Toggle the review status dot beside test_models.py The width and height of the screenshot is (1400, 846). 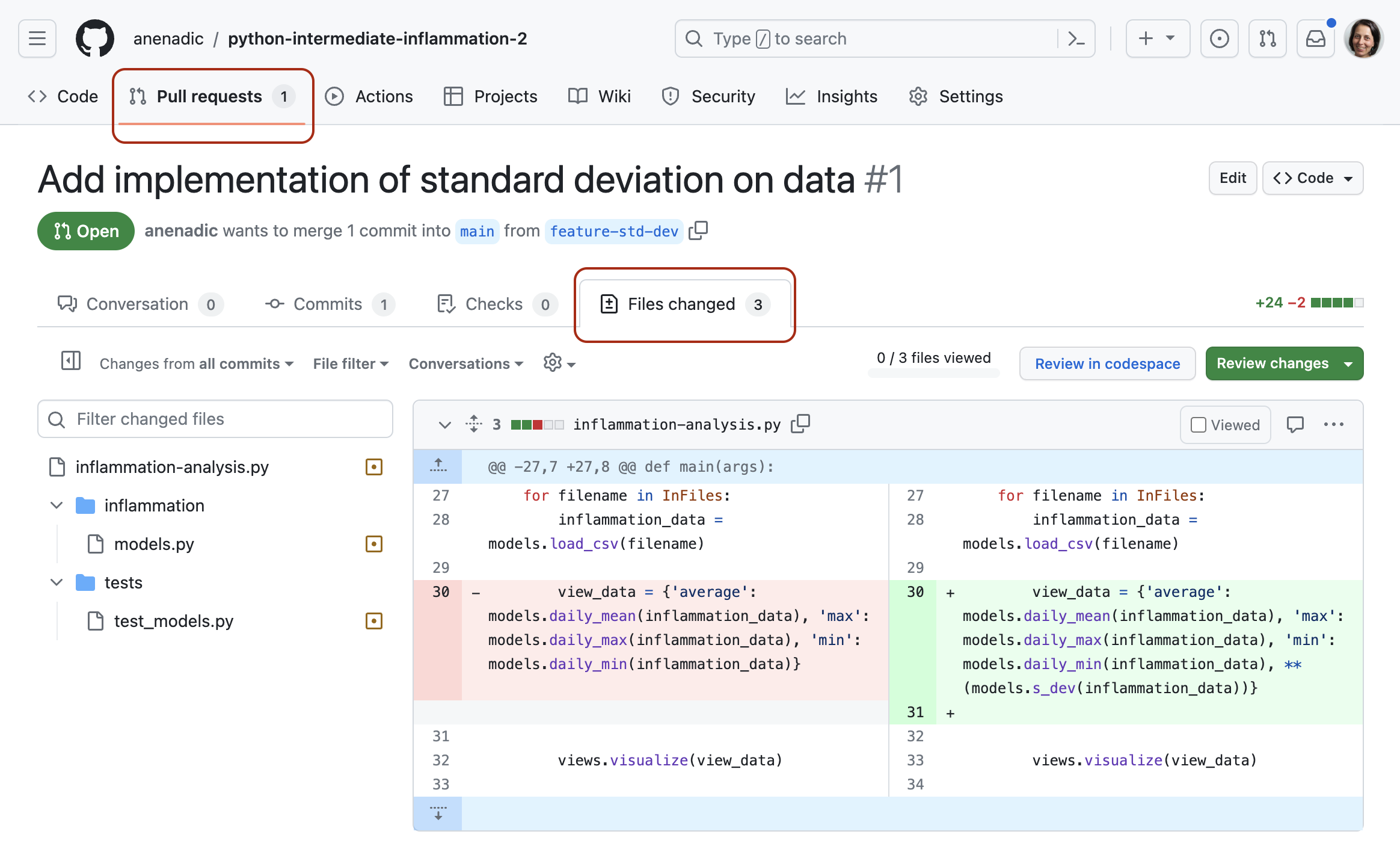click(x=374, y=621)
